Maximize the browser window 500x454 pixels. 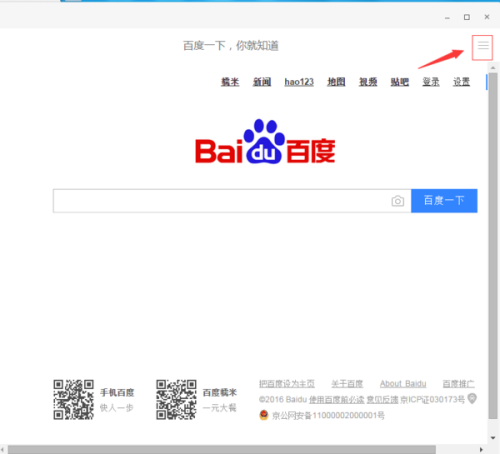pos(467,17)
